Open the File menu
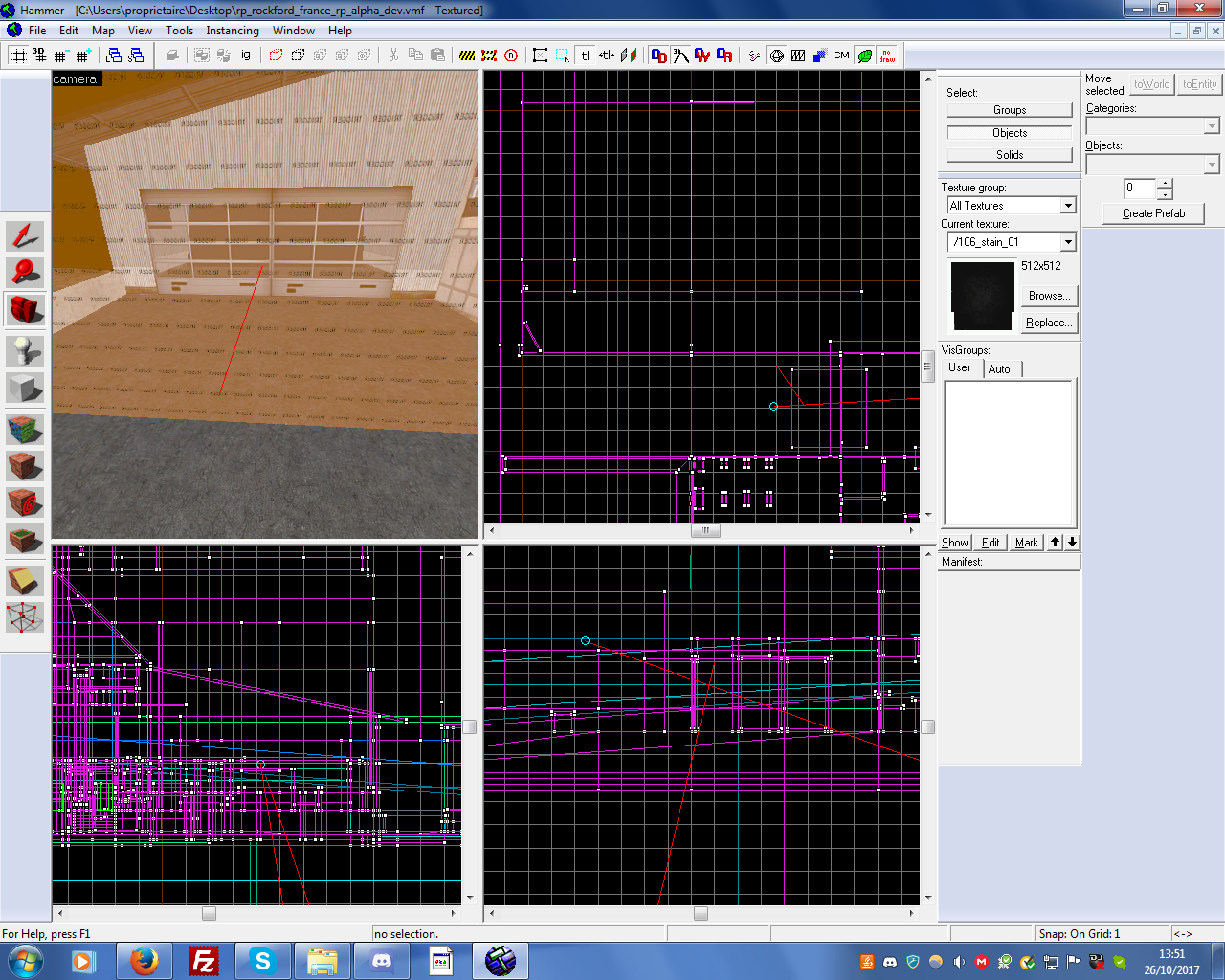This screenshot has width=1225, height=980. (x=37, y=31)
